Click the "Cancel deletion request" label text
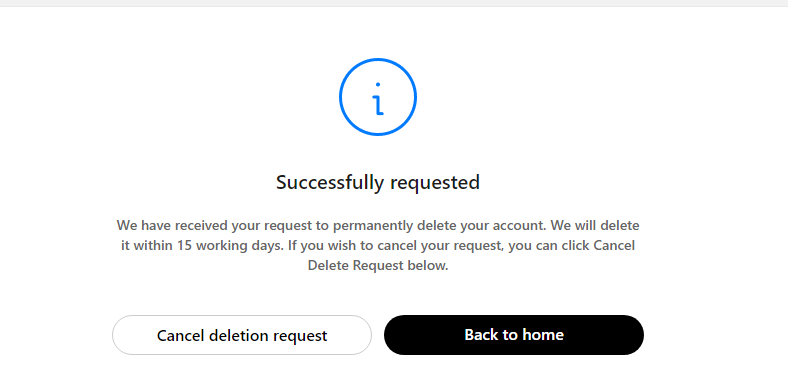This screenshot has width=788, height=383. pos(242,335)
